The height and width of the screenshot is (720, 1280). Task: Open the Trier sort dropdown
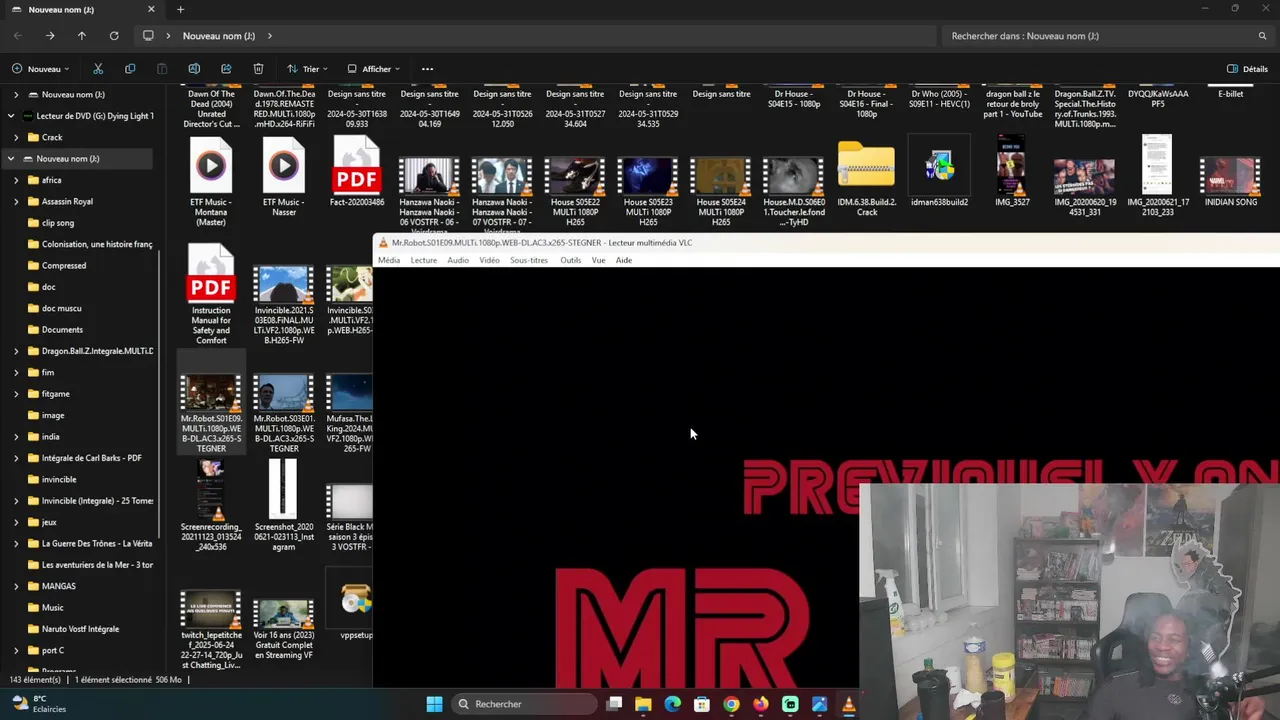click(x=307, y=69)
